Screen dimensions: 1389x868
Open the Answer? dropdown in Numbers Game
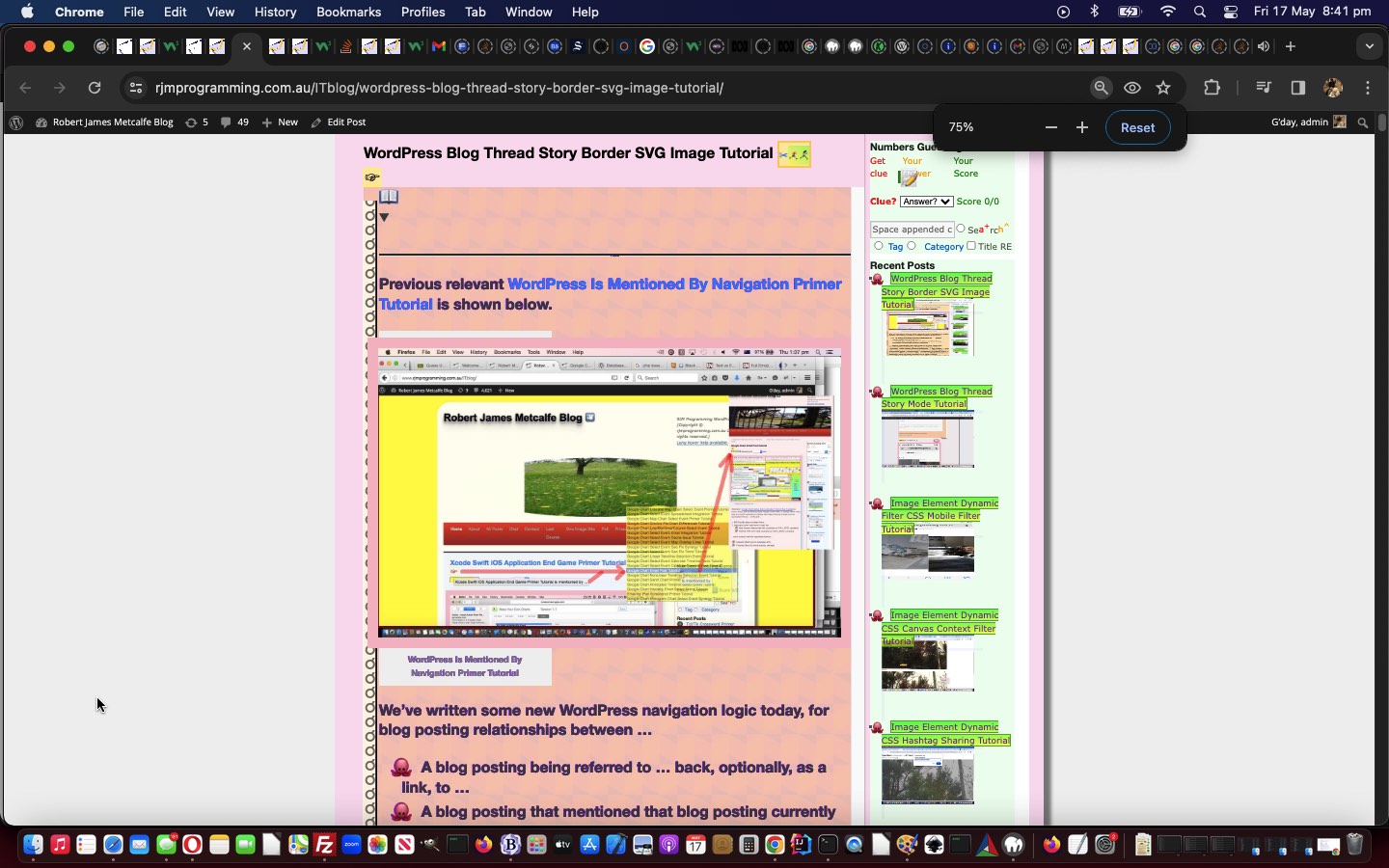tap(926, 202)
